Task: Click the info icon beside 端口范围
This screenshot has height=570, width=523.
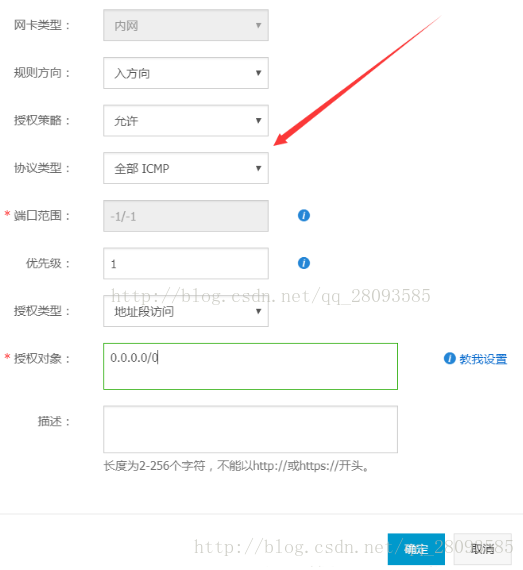Action: click(304, 215)
